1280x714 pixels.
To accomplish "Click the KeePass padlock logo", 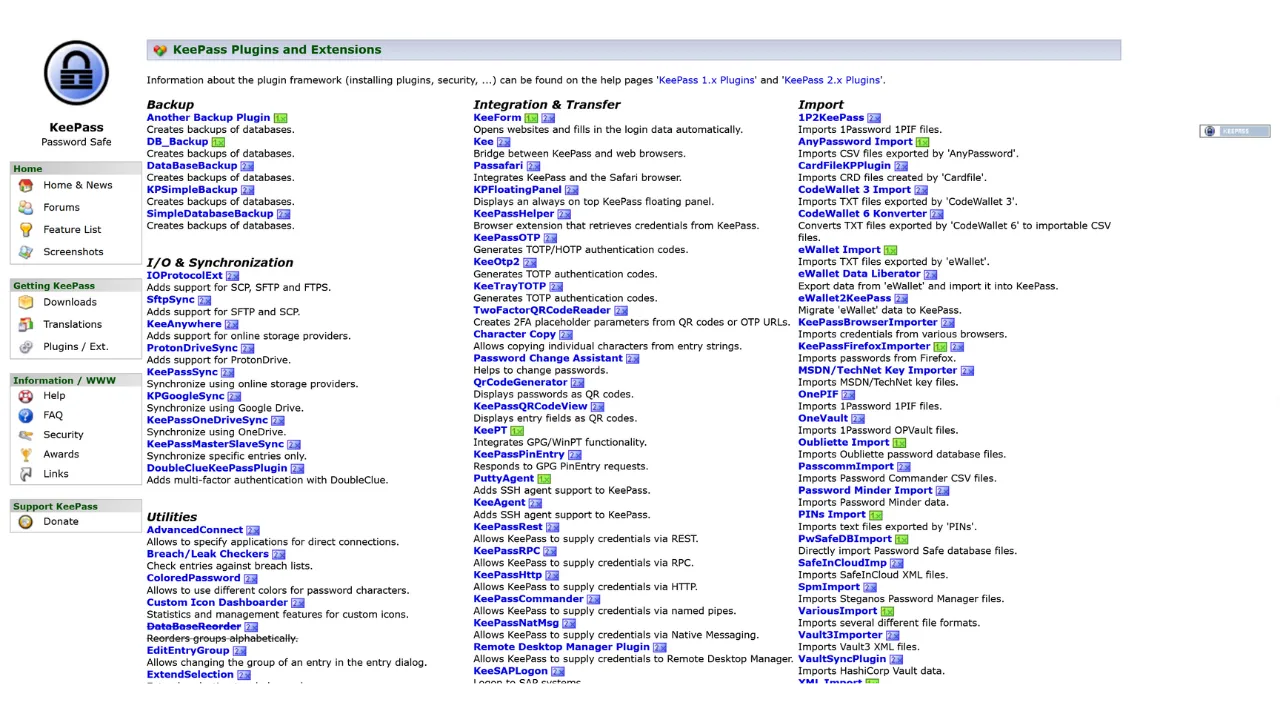I will click(76, 73).
